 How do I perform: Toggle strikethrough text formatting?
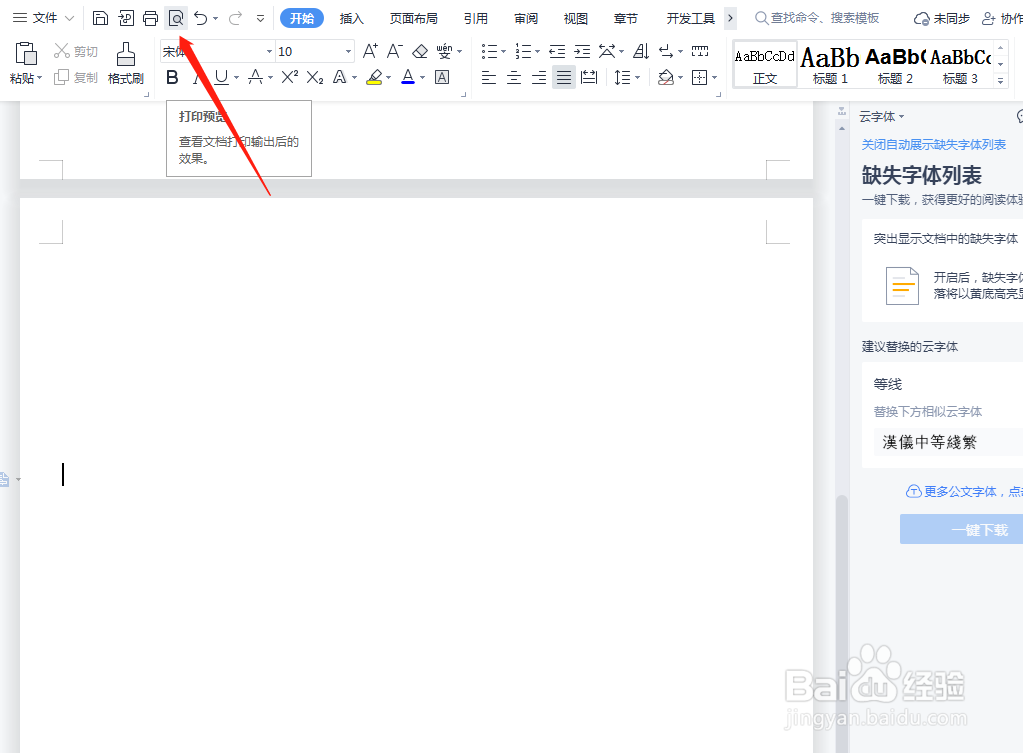click(256, 78)
